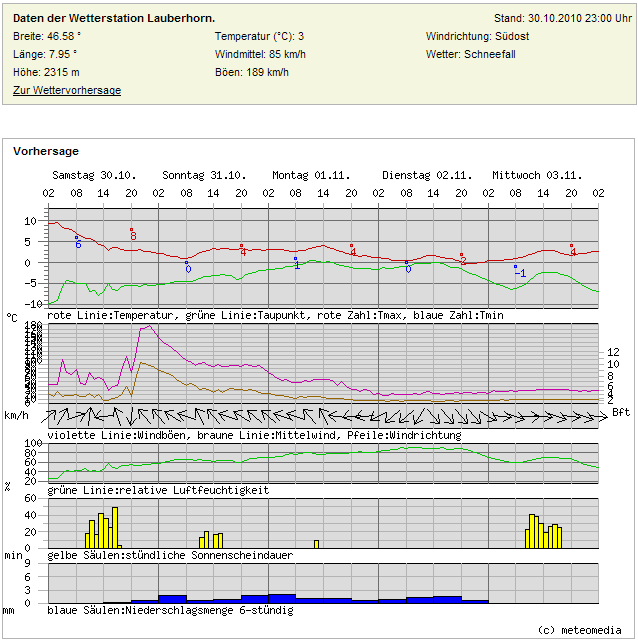Screen dimensions: 638x642
Task: Click the relative Luftfeuchtigkeit legend text
Action: [x=158, y=490]
